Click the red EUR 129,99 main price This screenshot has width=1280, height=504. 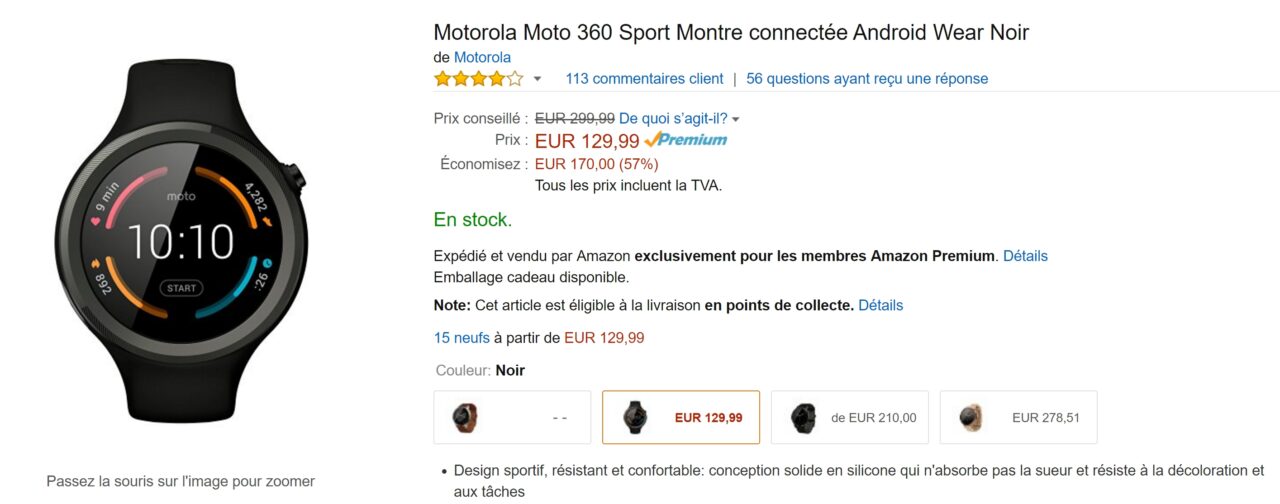click(x=587, y=141)
